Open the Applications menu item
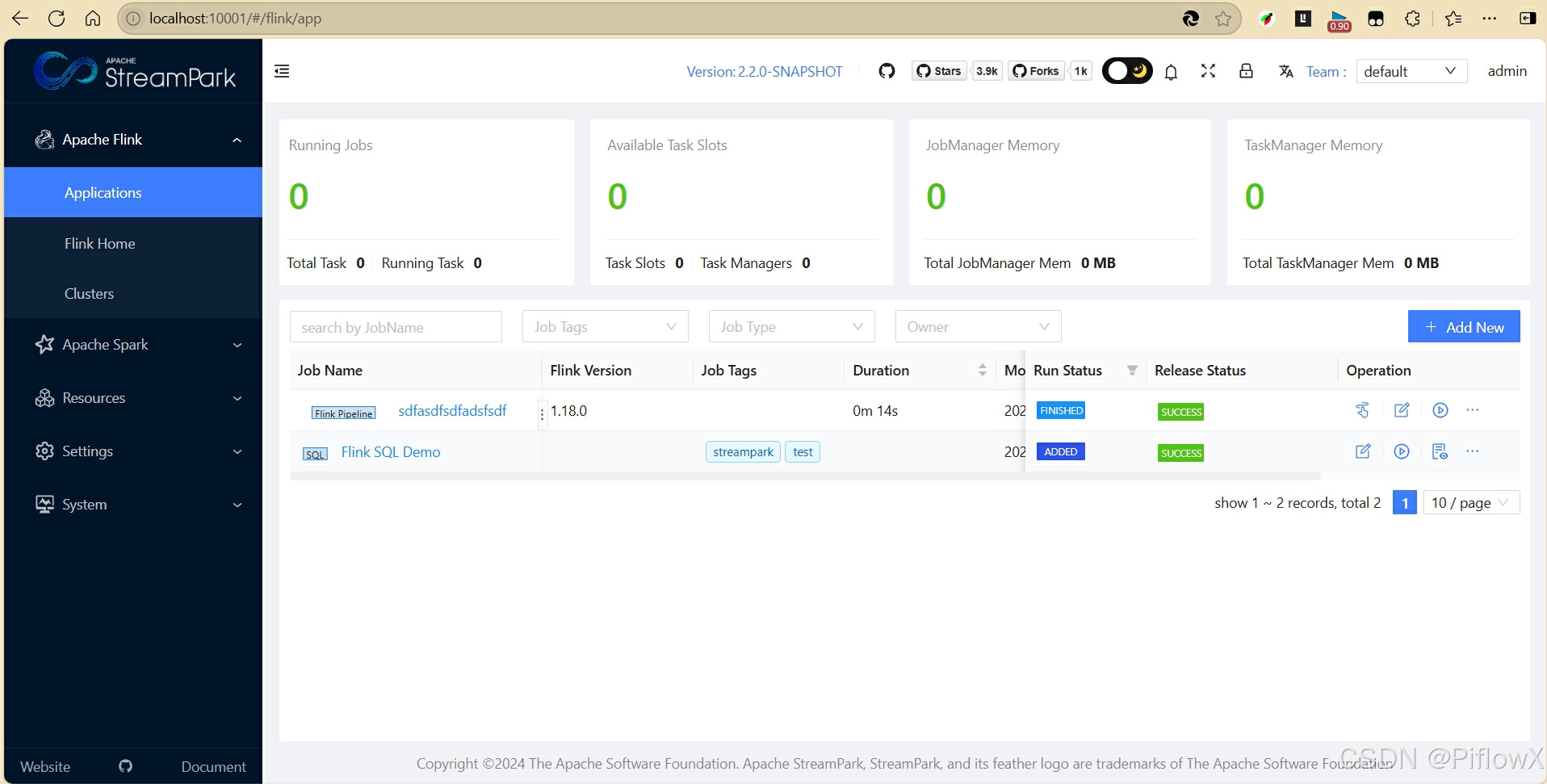Image resolution: width=1547 pixels, height=784 pixels. [x=133, y=192]
